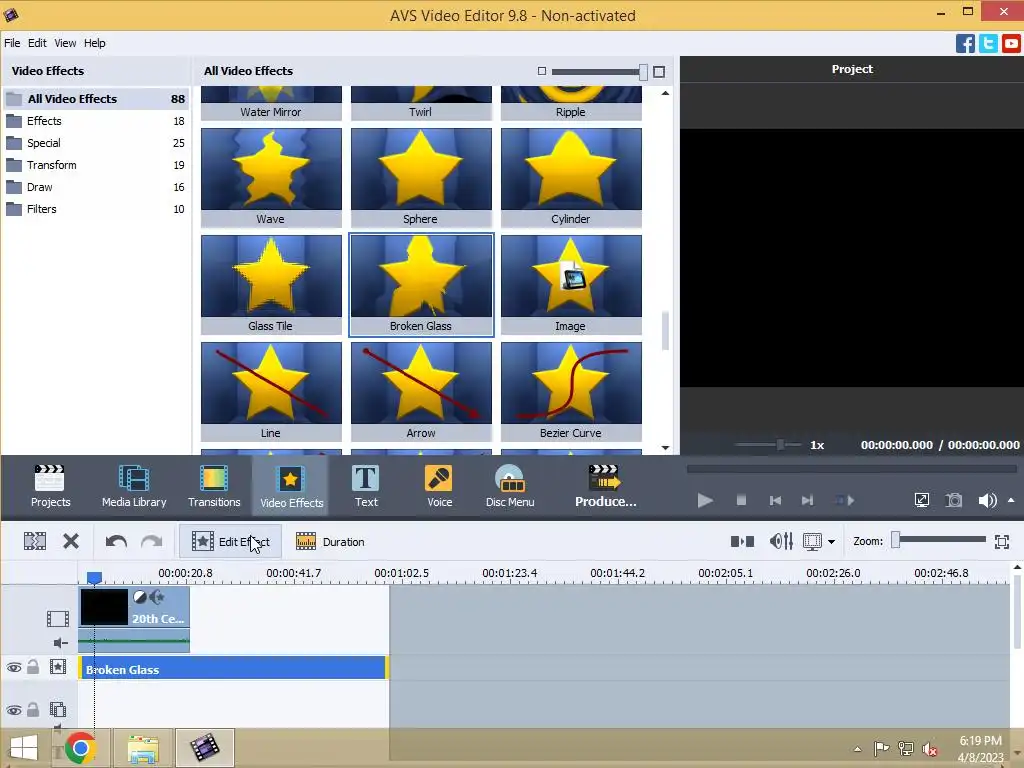Click the Edit Effect button
Viewport: 1024px width, 768px height.
click(x=231, y=541)
